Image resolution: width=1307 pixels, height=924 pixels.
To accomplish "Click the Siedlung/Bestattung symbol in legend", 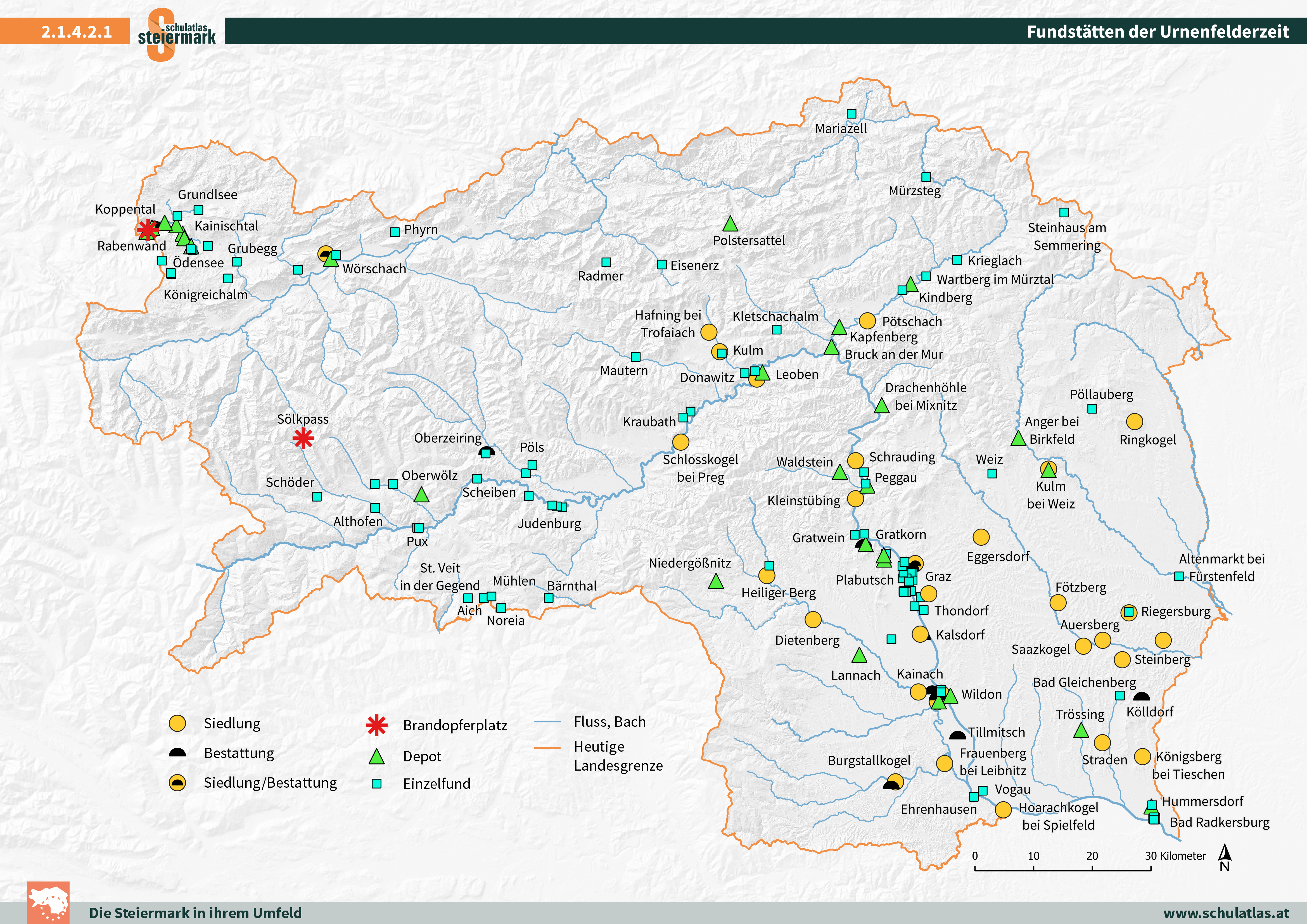I will [x=178, y=783].
